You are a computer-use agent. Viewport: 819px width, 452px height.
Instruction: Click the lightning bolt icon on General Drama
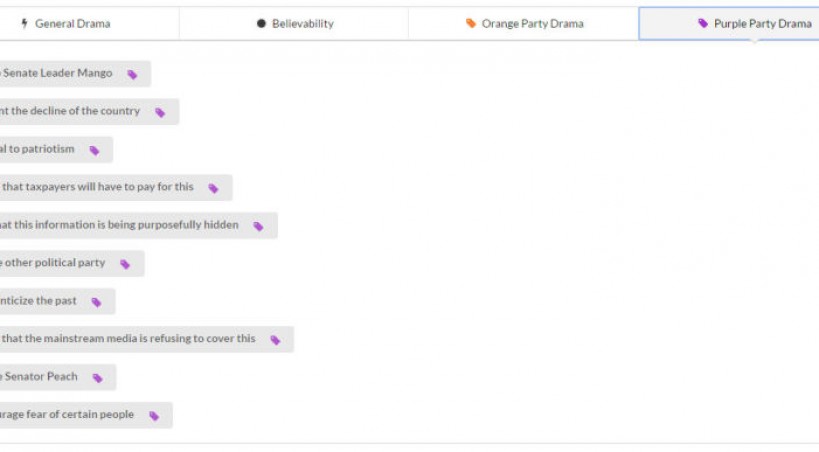click(x=24, y=23)
